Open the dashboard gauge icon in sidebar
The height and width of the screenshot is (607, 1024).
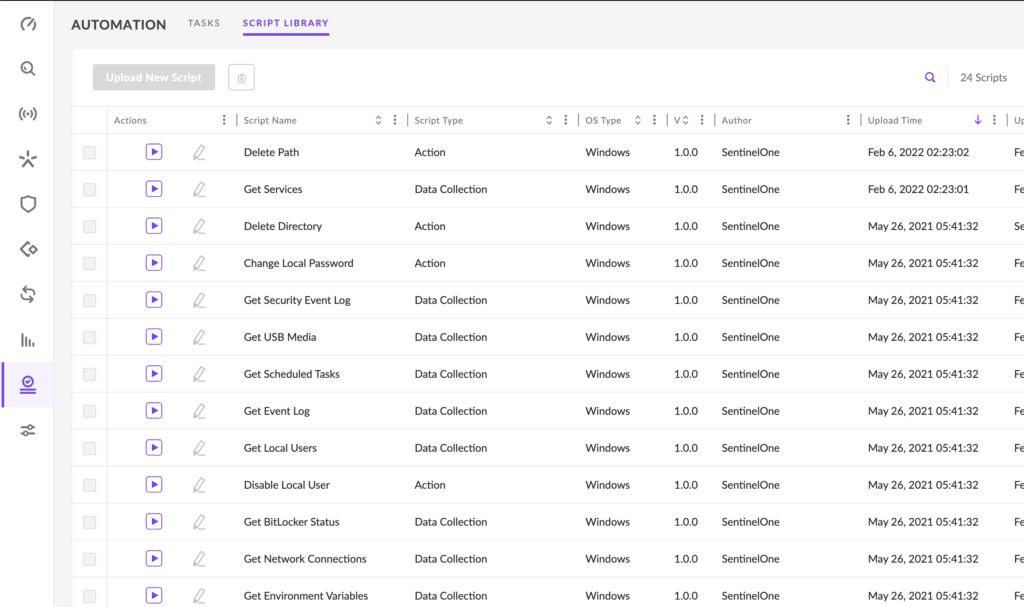(28, 24)
